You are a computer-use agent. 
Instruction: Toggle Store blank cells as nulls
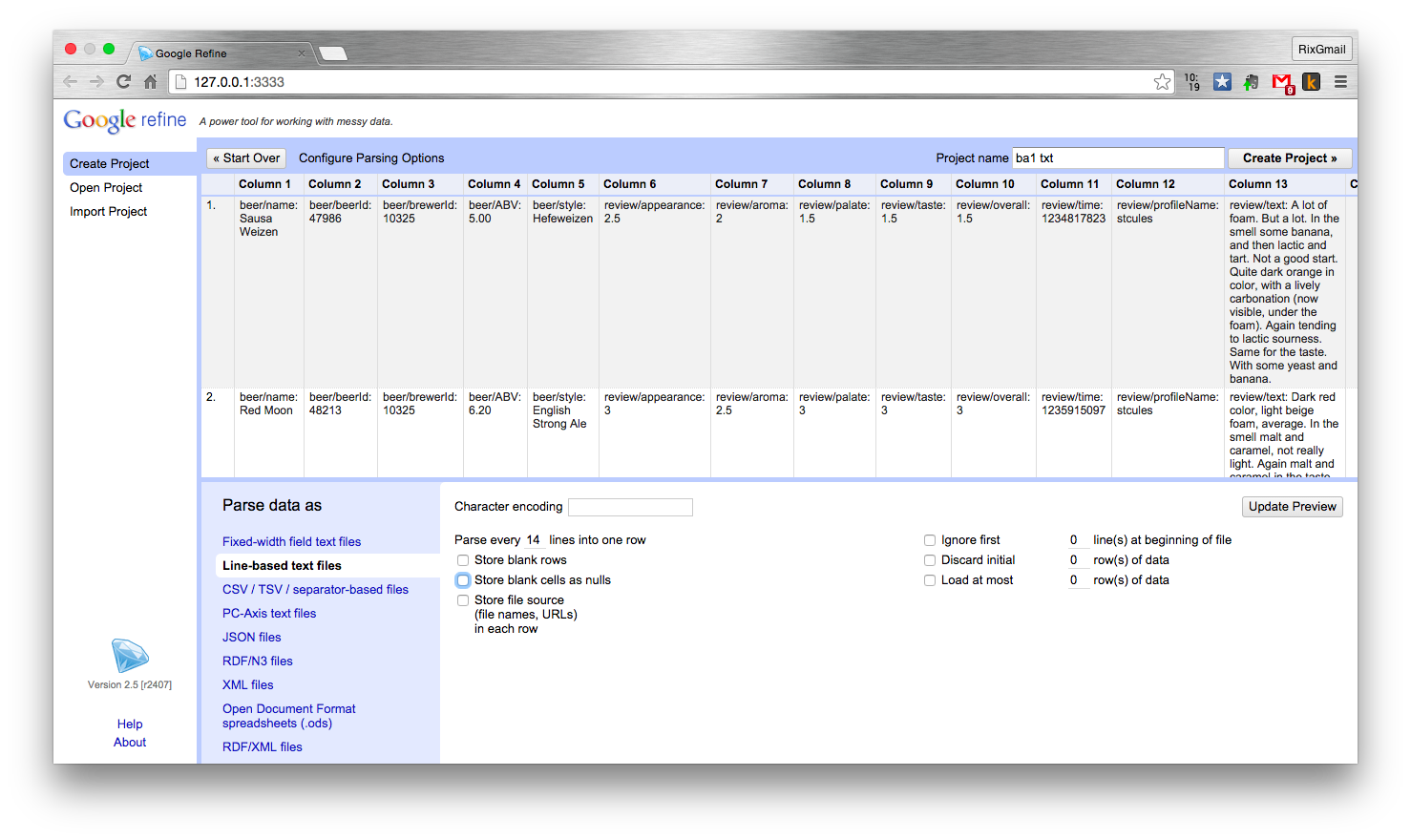point(463,580)
